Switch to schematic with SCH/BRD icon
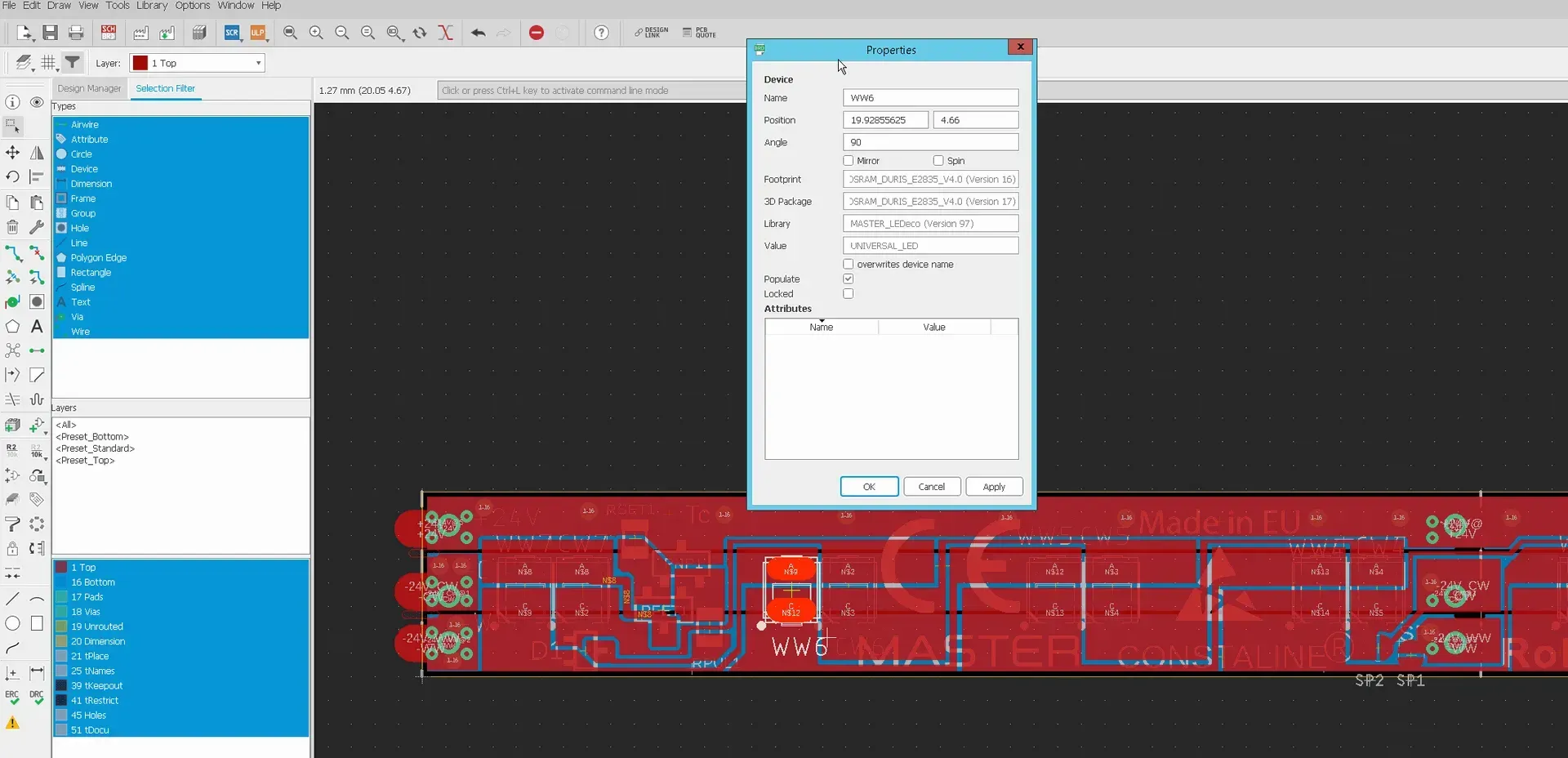This screenshot has width=1568, height=758. [x=109, y=33]
